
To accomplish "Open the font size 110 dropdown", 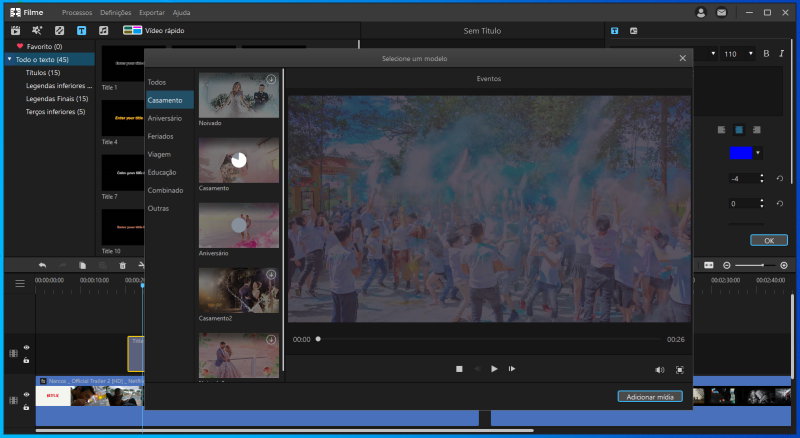I will [x=751, y=54].
